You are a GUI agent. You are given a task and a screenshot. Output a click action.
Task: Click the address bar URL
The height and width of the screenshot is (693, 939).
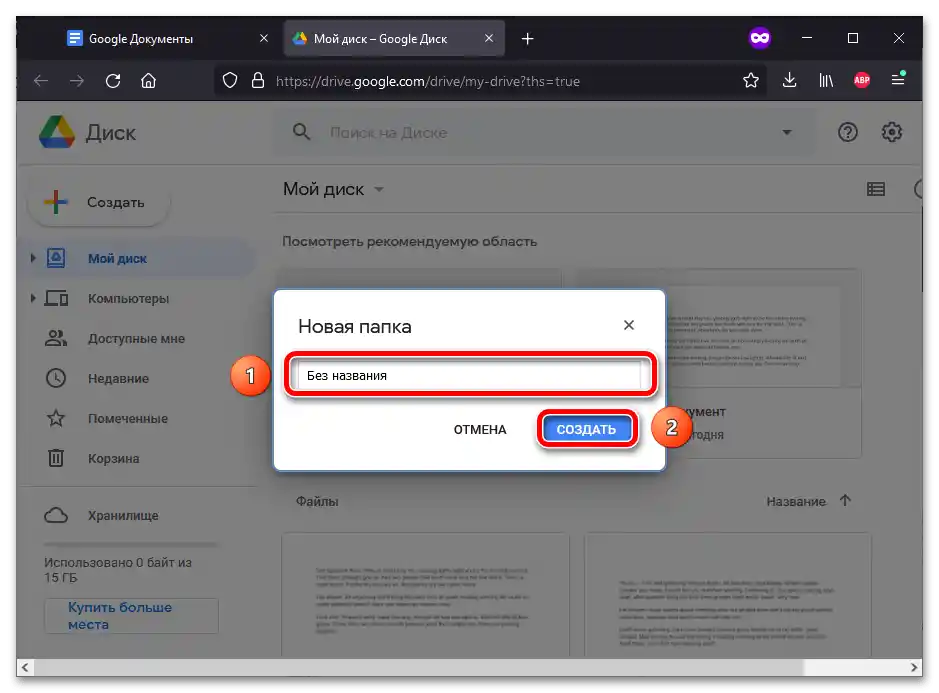tap(428, 81)
